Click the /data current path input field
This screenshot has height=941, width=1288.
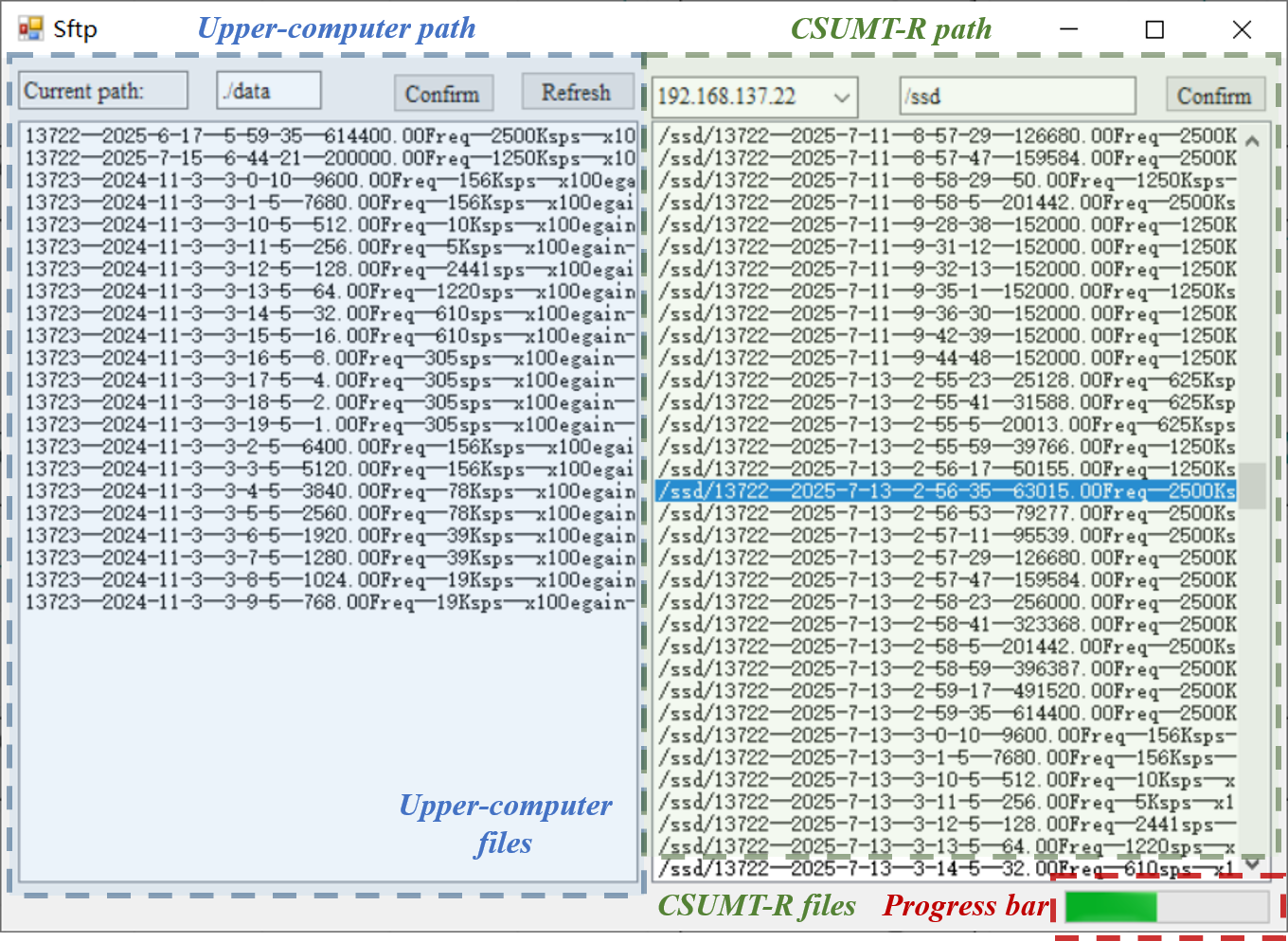point(268,91)
